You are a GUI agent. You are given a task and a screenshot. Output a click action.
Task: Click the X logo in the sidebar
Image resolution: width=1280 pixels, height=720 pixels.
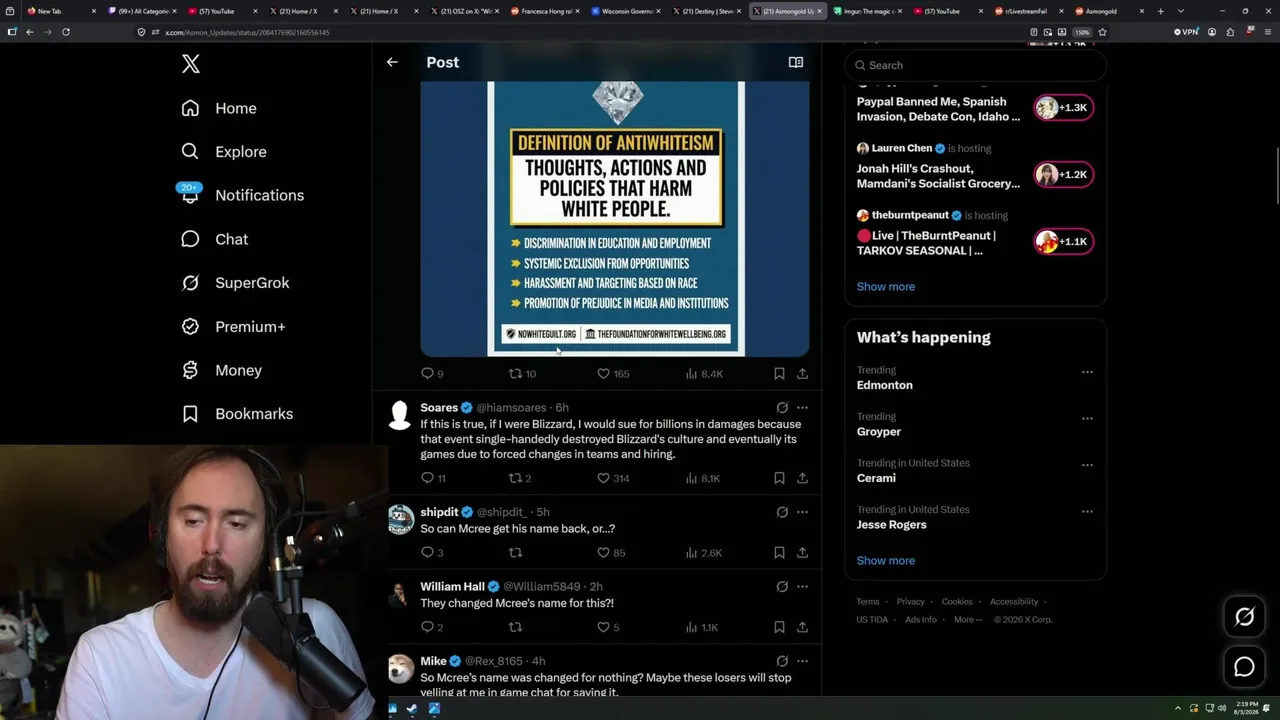click(x=191, y=64)
